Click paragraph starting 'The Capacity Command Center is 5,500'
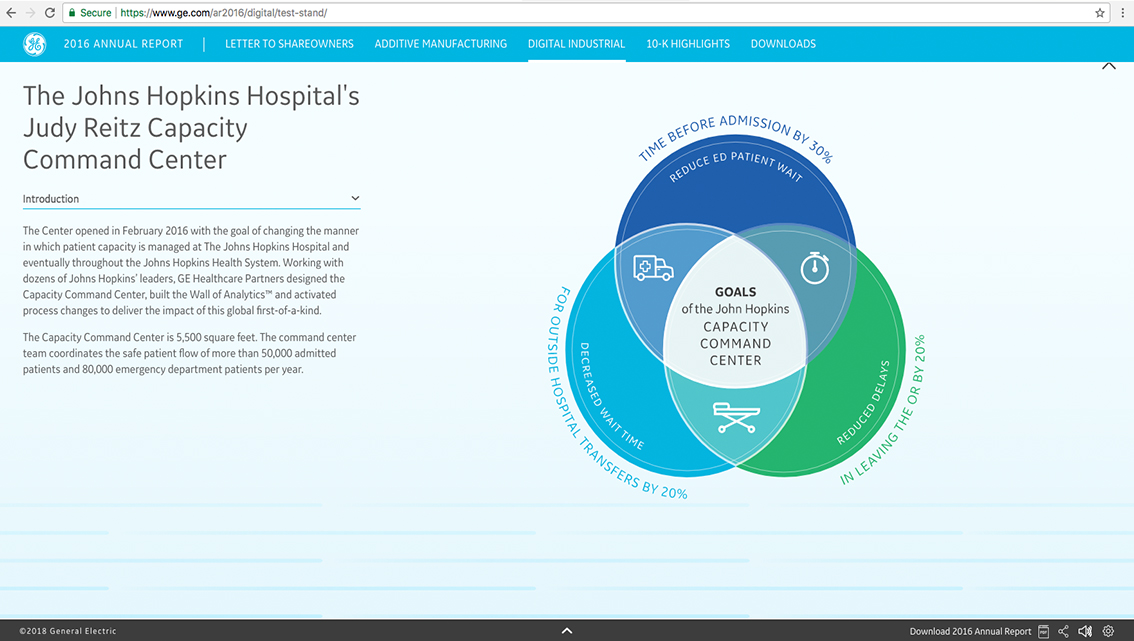Screen dimensions: 1134x641 point(189,353)
